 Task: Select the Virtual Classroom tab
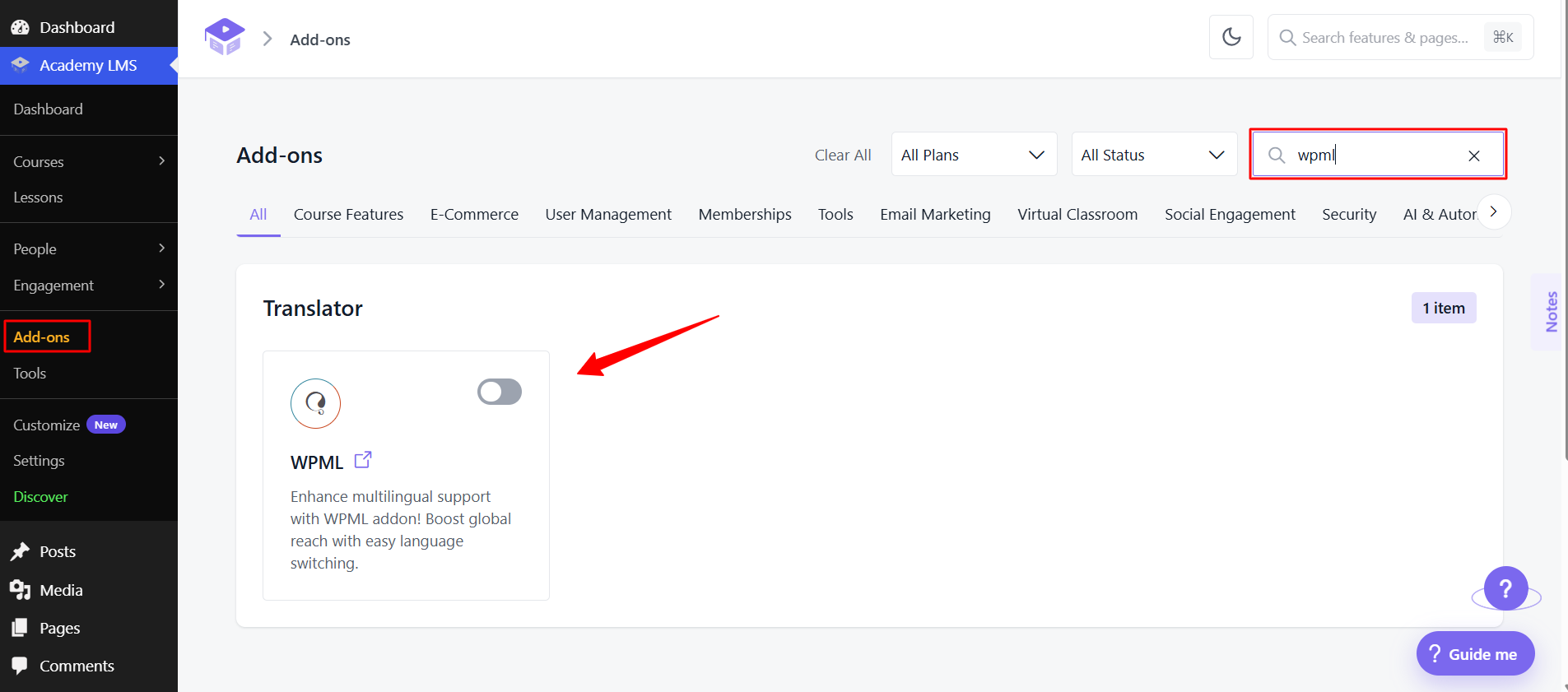[x=1077, y=215]
